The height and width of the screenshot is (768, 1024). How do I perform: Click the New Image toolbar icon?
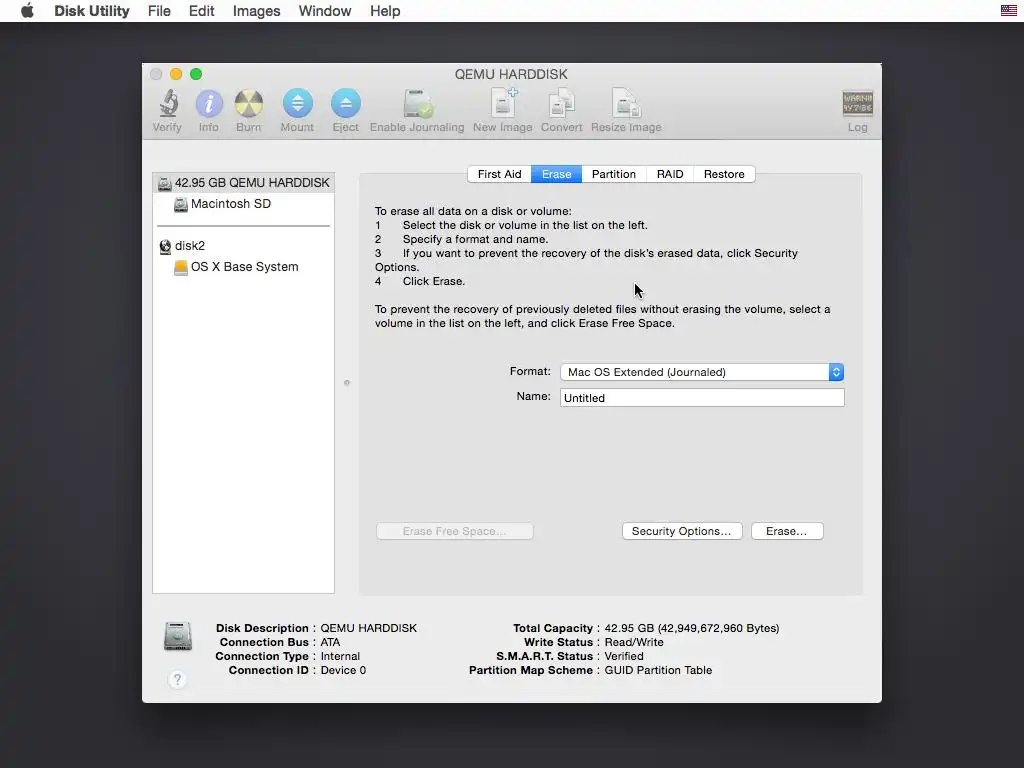pyautogui.click(x=503, y=103)
